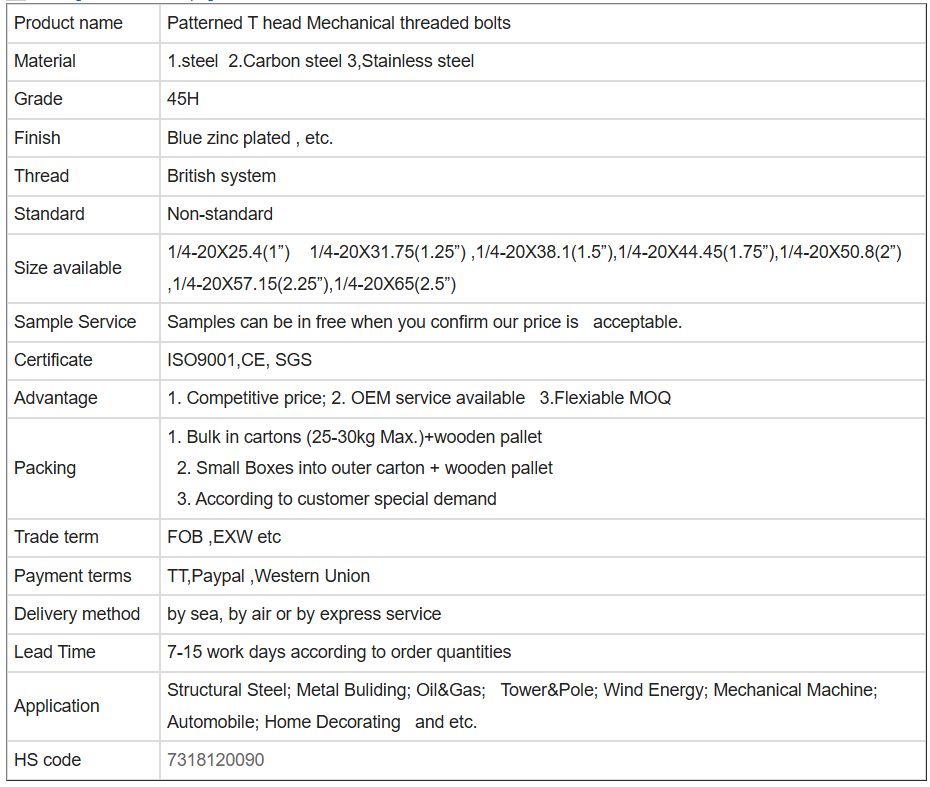Click the "Non-standard" standard value
The height and width of the screenshot is (787, 930).
click(x=220, y=214)
